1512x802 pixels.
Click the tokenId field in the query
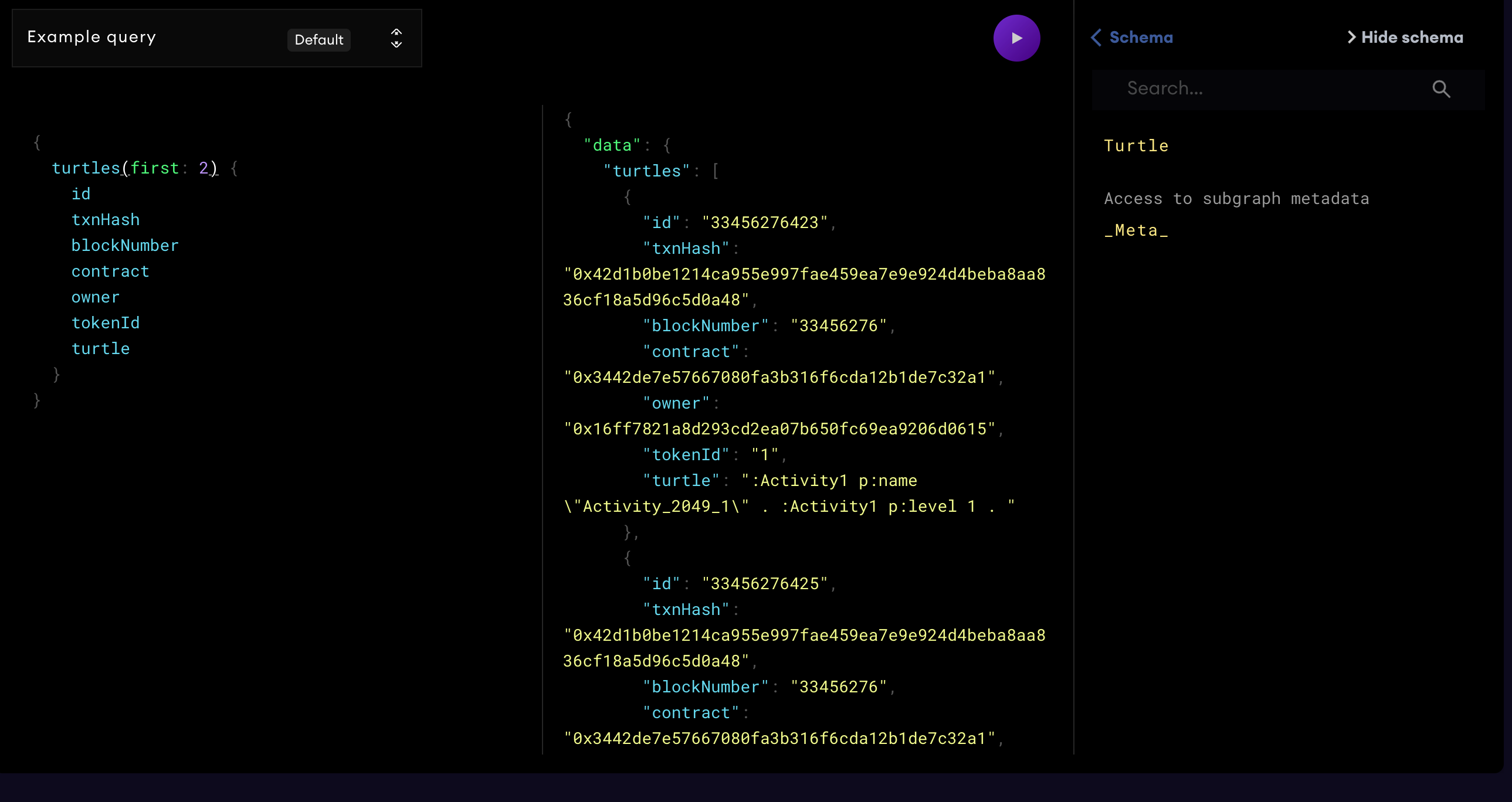pos(106,323)
